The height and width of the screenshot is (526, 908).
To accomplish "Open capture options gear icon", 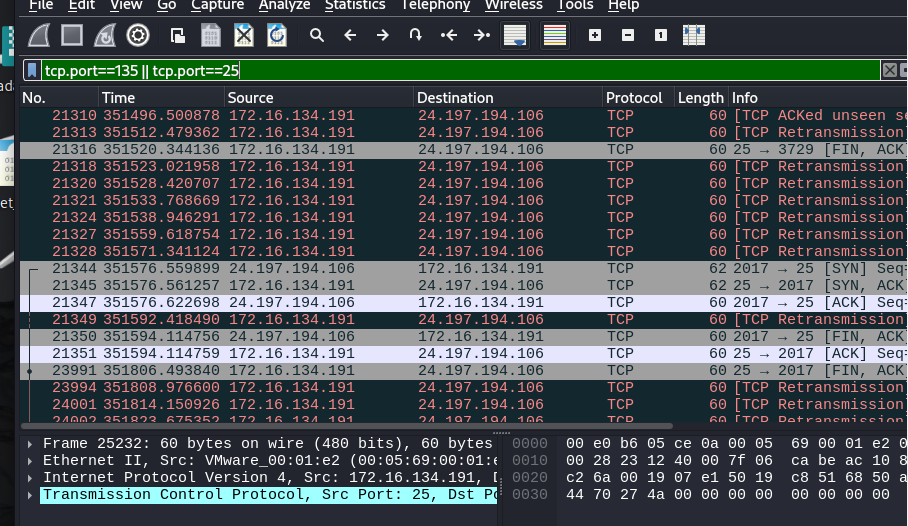I will (138, 35).
